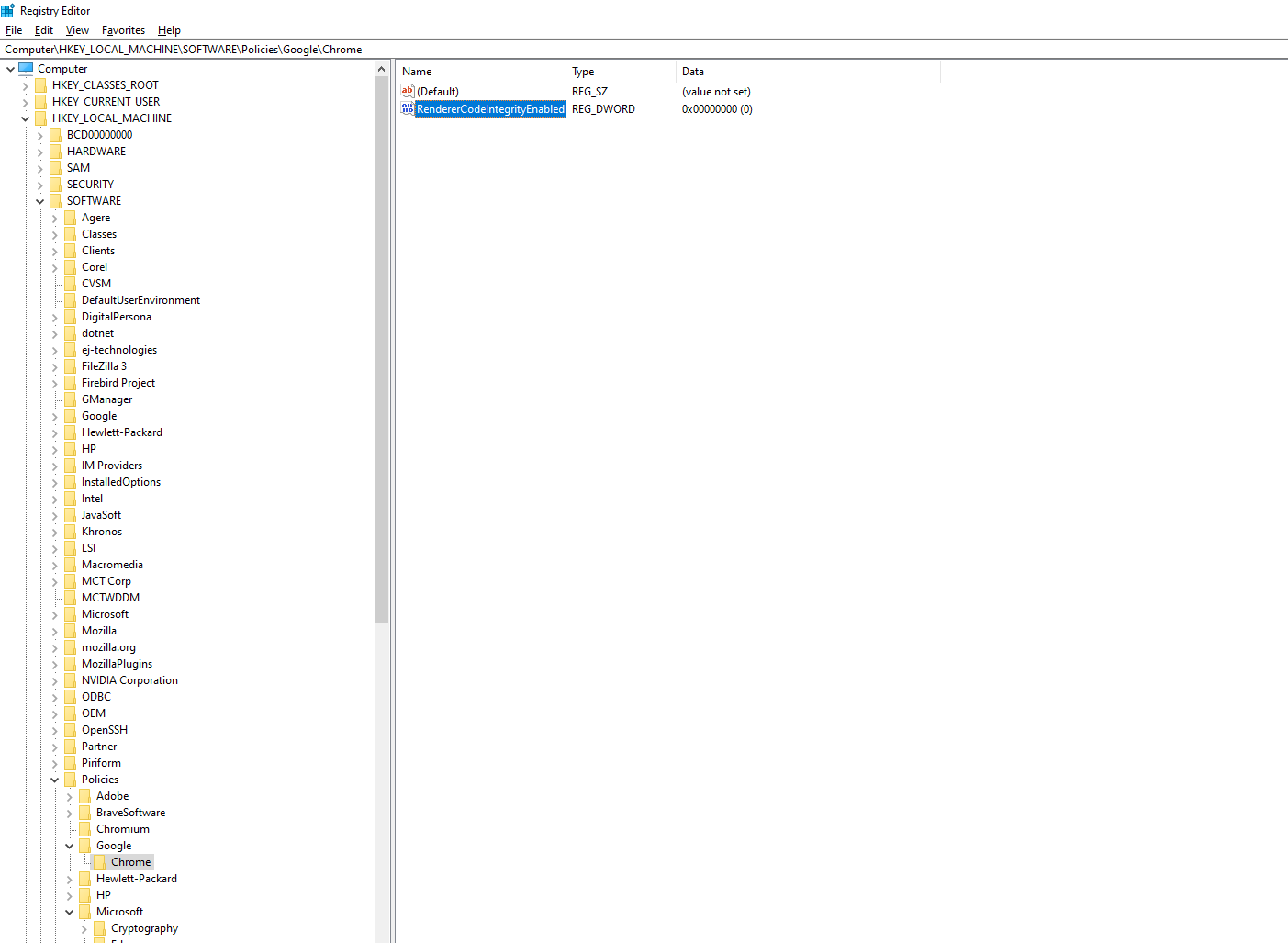Open the Edit menu
The height and width of the screenshot is (943, 1288).
tap(43, 29)
